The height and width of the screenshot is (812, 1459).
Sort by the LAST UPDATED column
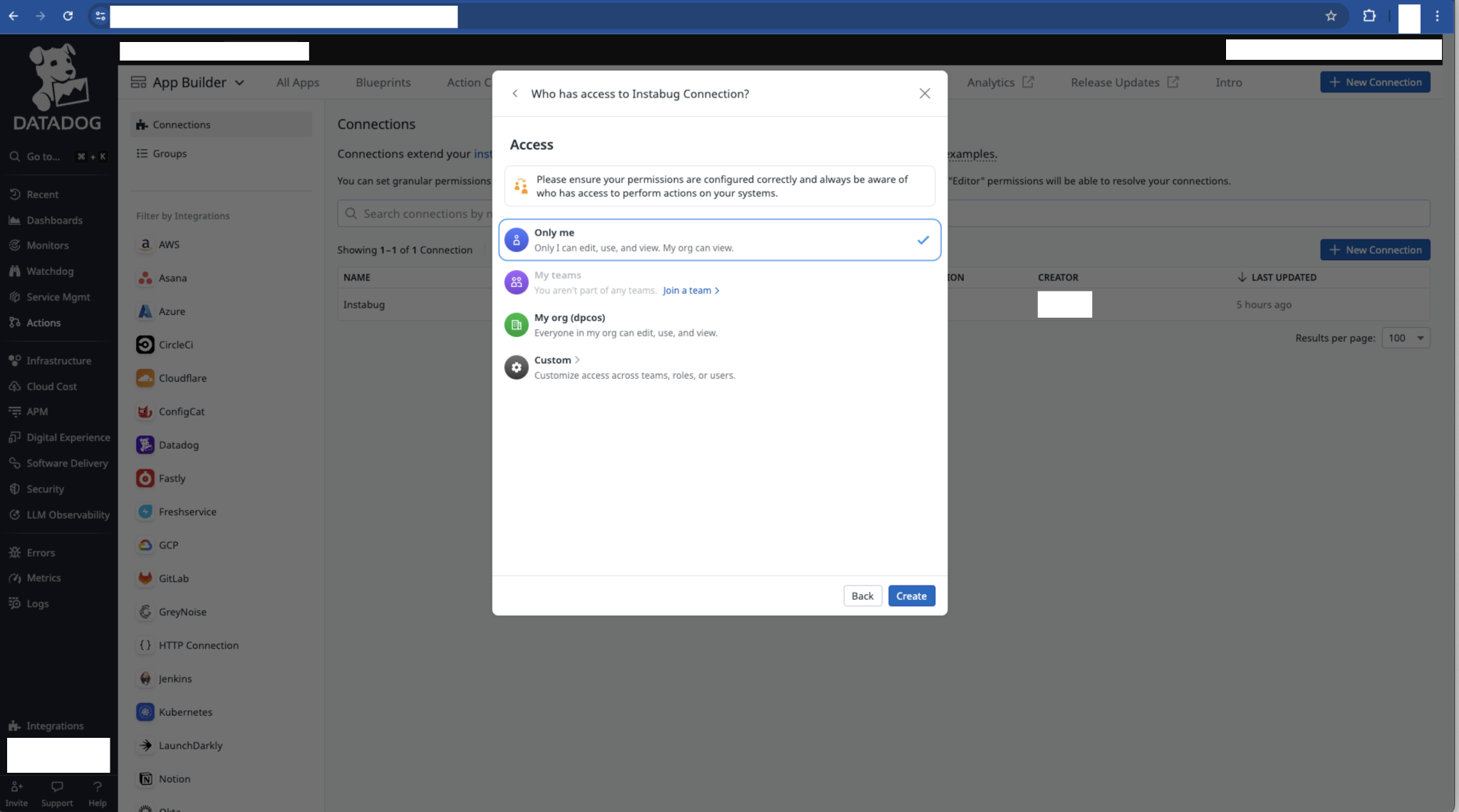[1277, 277]
